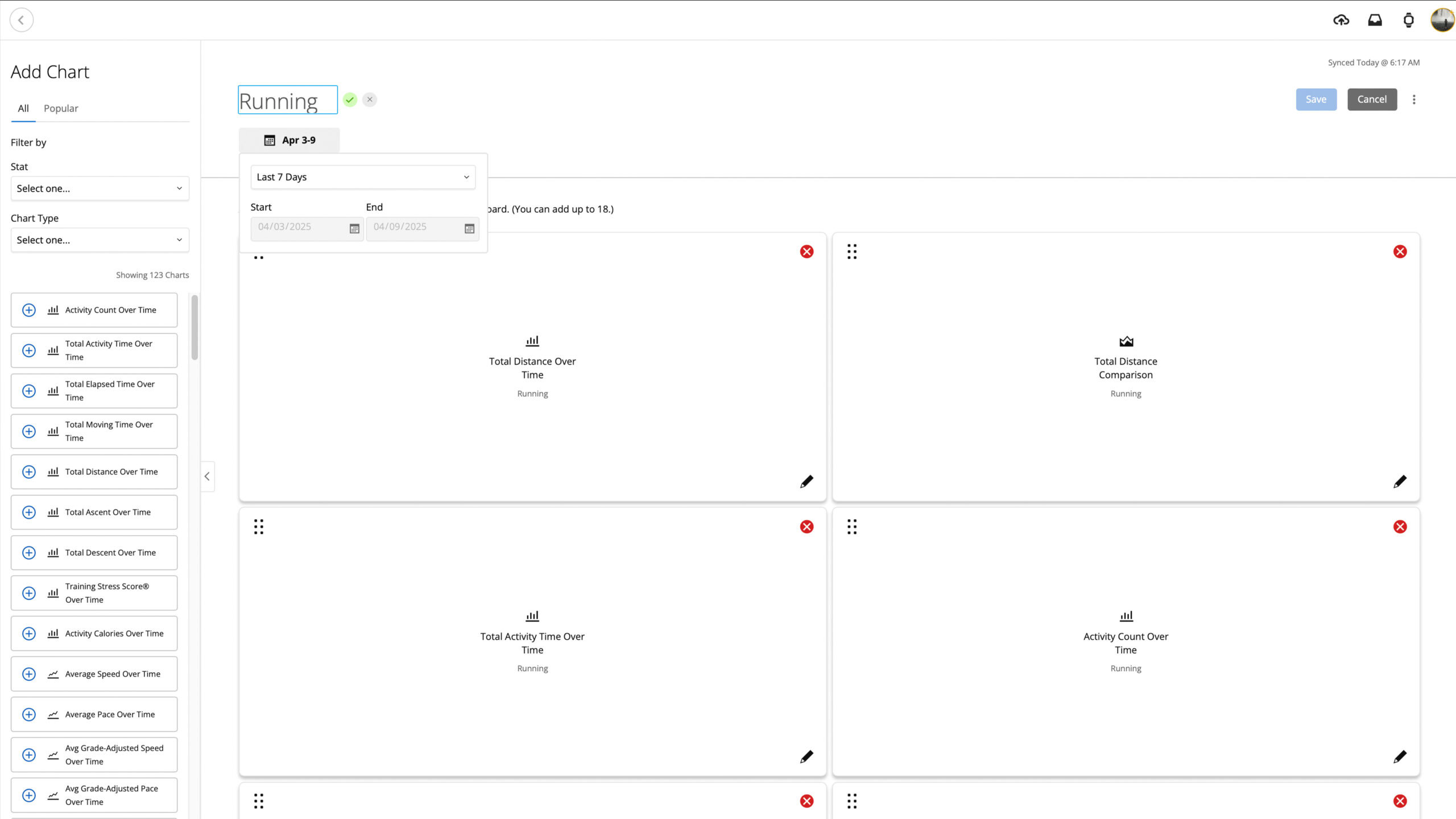Switch to the Popular tab
This screenshot has width=1456, height=819.
pyautogui.click(x=61, y=108)
